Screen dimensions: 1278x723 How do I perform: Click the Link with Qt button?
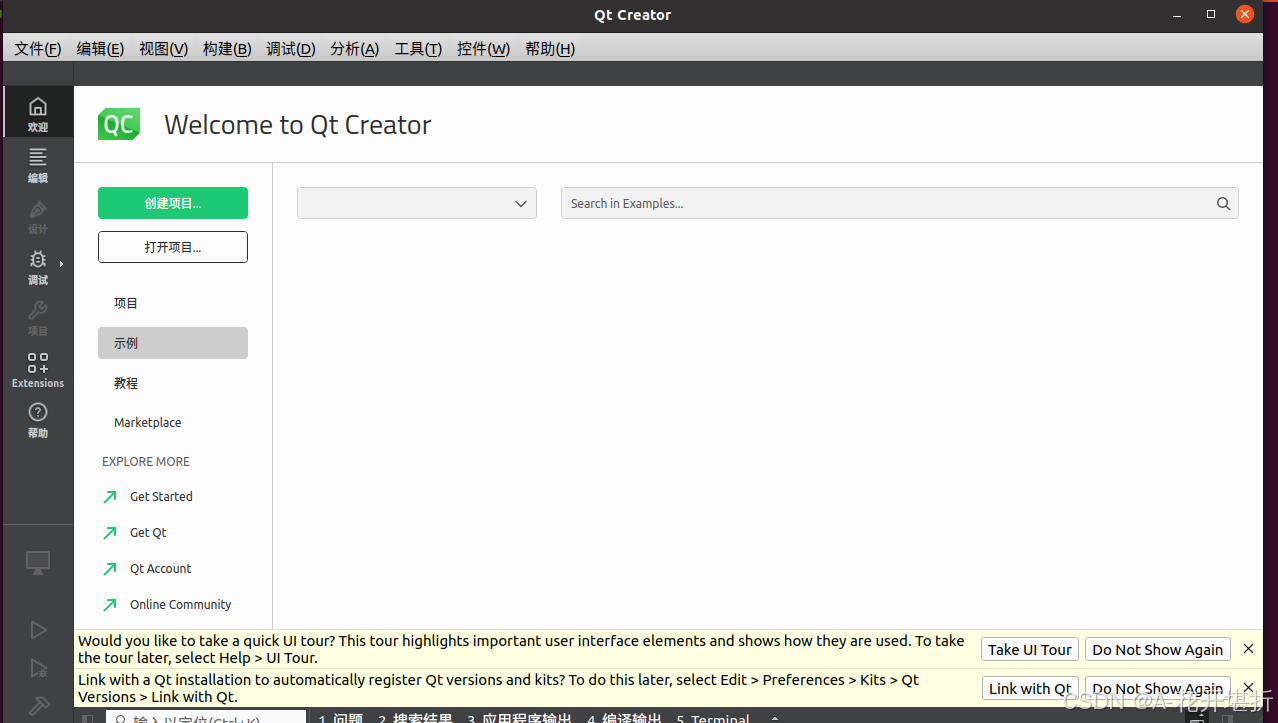(1029, 688)
